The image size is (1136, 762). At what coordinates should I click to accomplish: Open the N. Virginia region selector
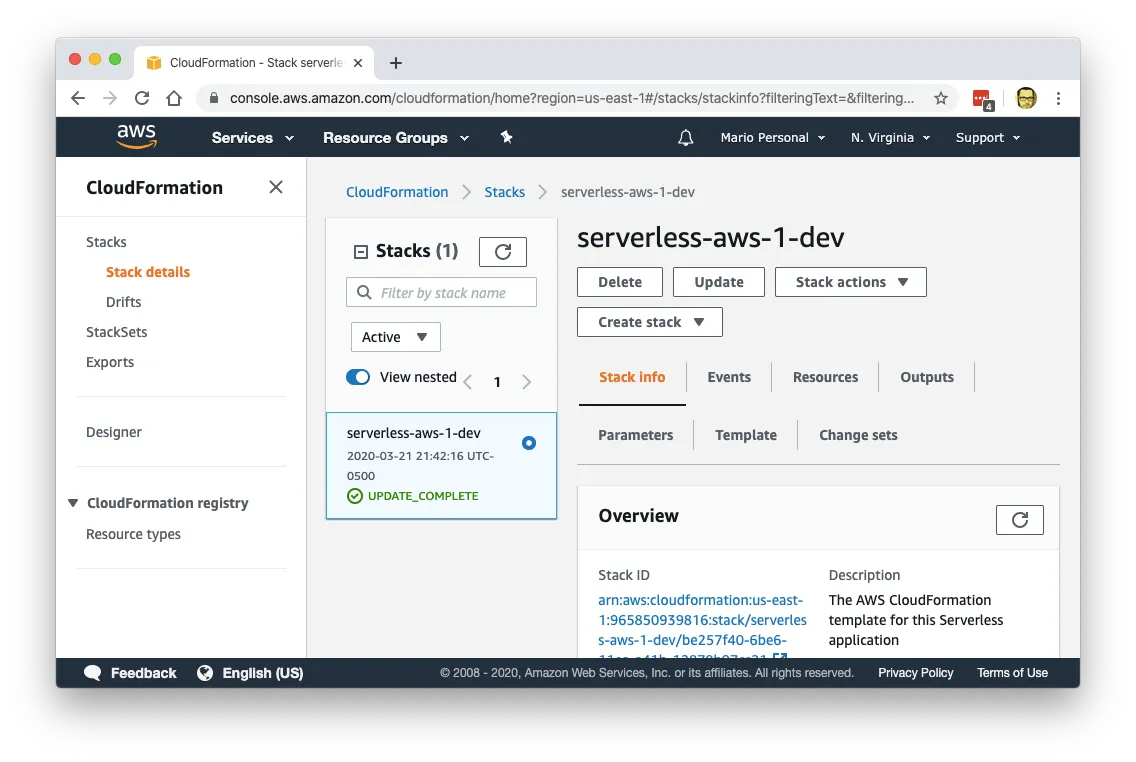[890, 138]
